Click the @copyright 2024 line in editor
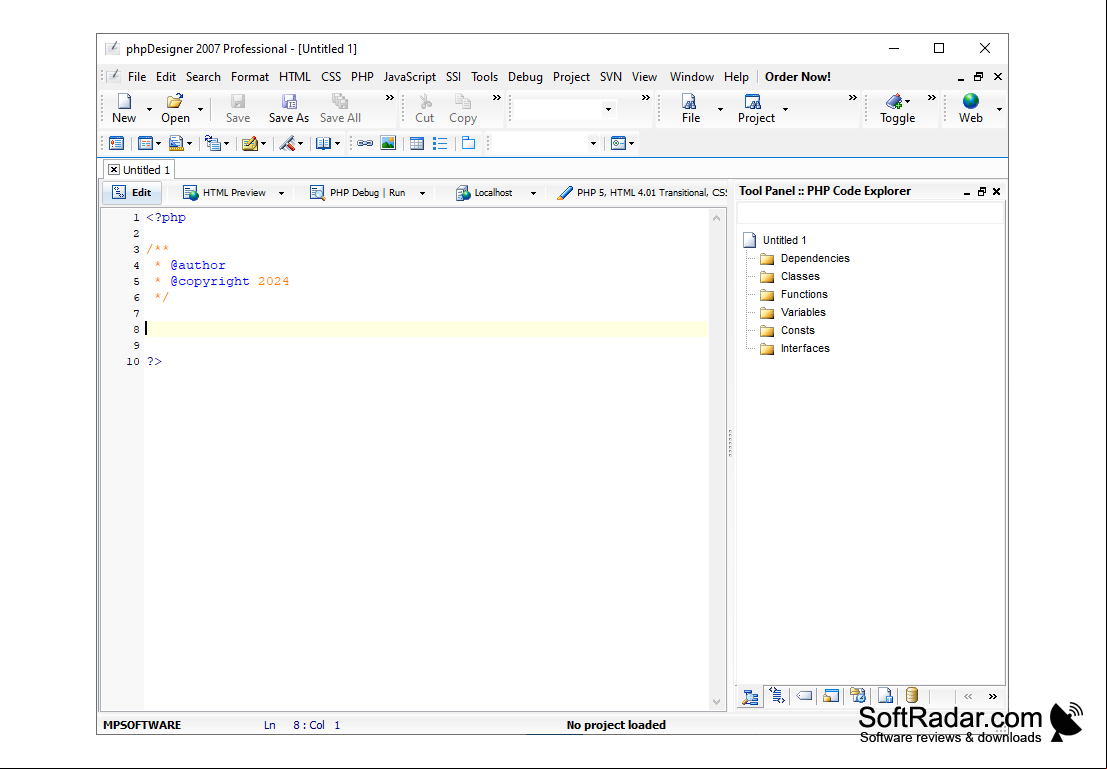The width and height of the screenshot is (1107, 769). point(222,281)
